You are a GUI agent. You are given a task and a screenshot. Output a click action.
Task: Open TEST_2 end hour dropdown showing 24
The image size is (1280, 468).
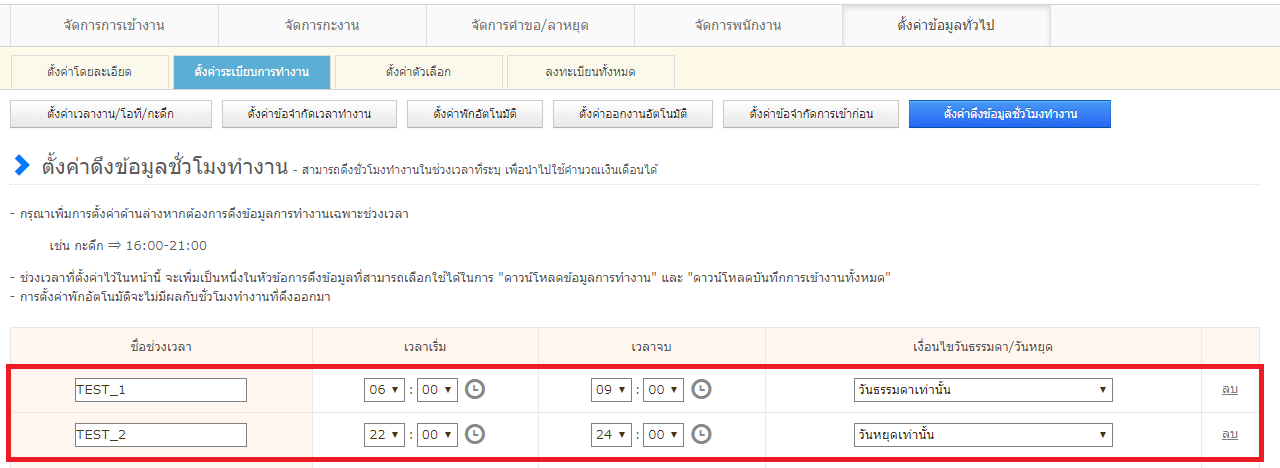click(x=611, y=435)
